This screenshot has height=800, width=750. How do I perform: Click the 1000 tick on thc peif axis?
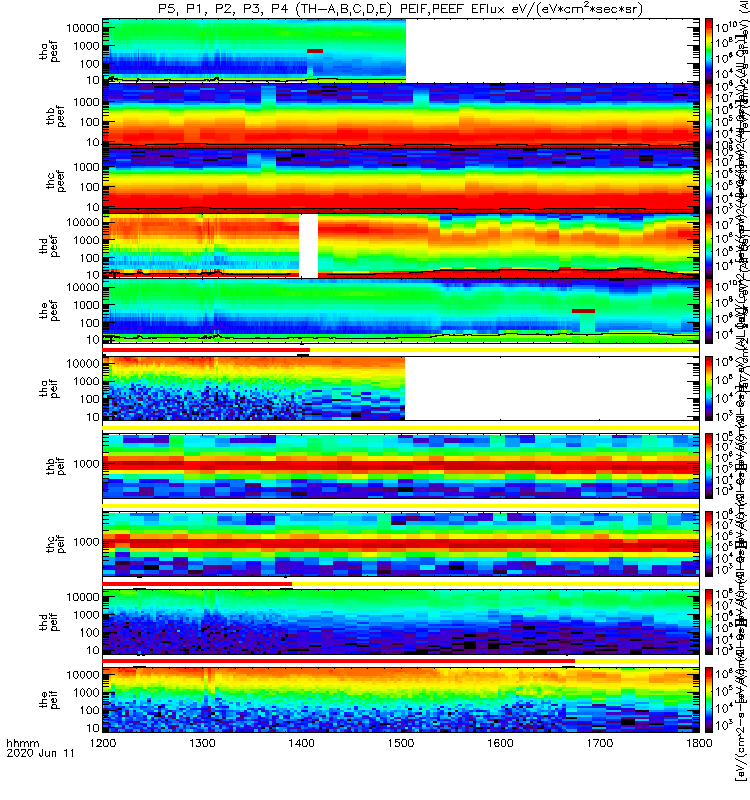coord(86,542)
